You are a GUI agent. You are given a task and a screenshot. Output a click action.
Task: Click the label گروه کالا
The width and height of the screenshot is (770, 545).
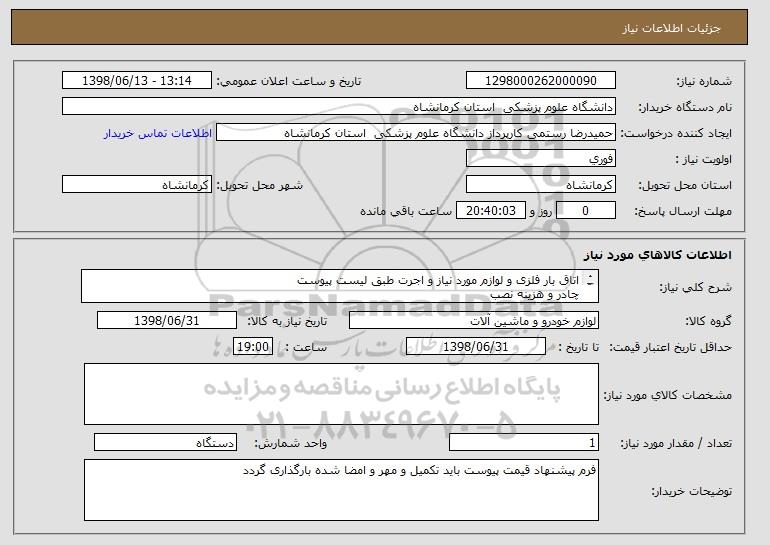pos(709,321)
